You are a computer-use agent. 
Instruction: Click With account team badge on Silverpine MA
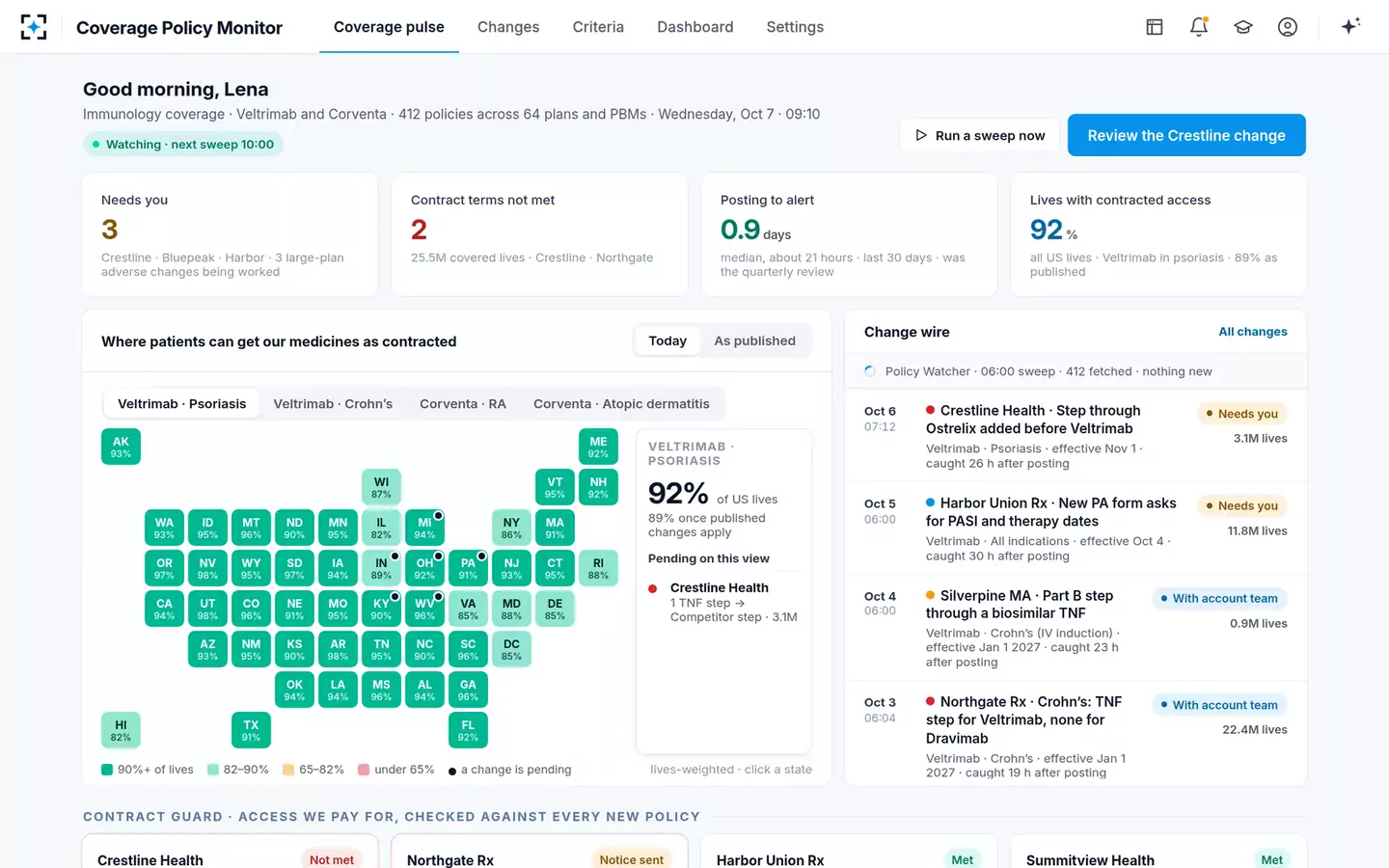(x=1219, y=598)
